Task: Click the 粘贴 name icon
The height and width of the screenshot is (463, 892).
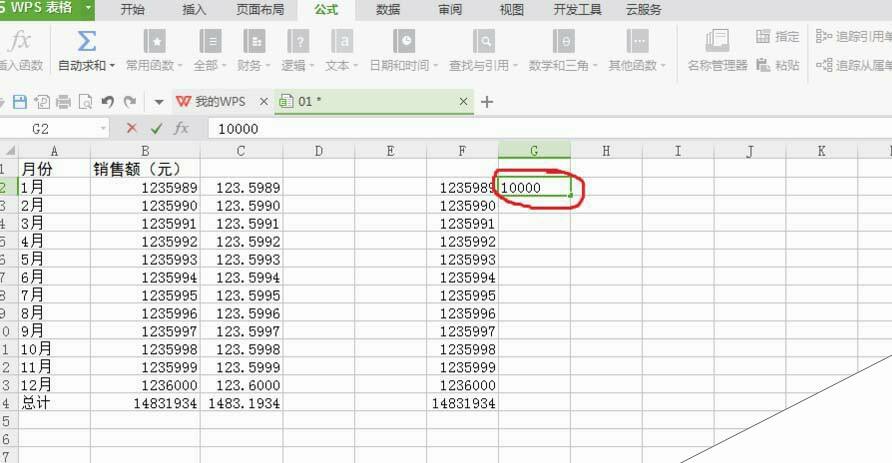Action: click(x=763, y=65)
